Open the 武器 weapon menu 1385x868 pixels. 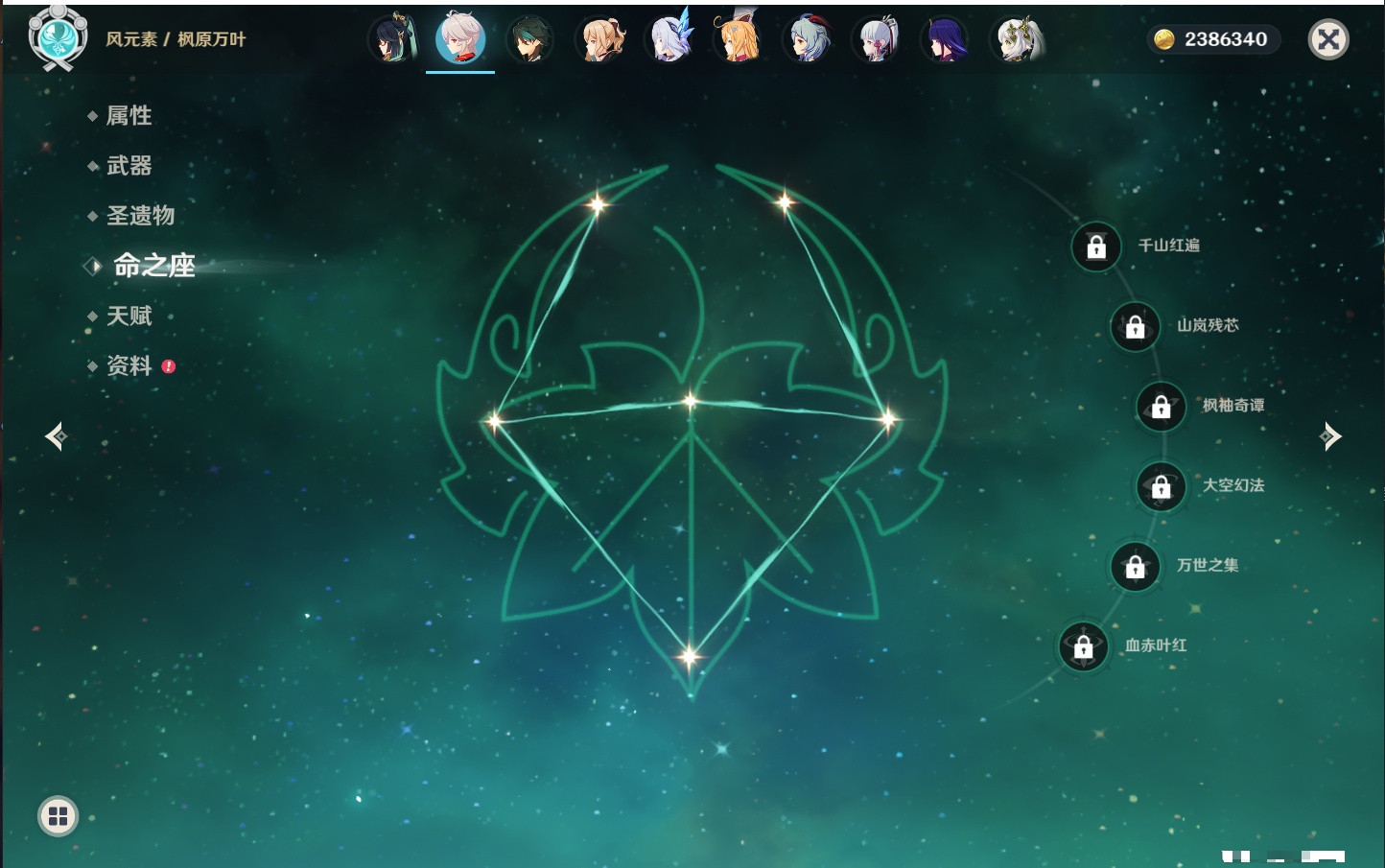pyautogui.click(x=129, y=166)
